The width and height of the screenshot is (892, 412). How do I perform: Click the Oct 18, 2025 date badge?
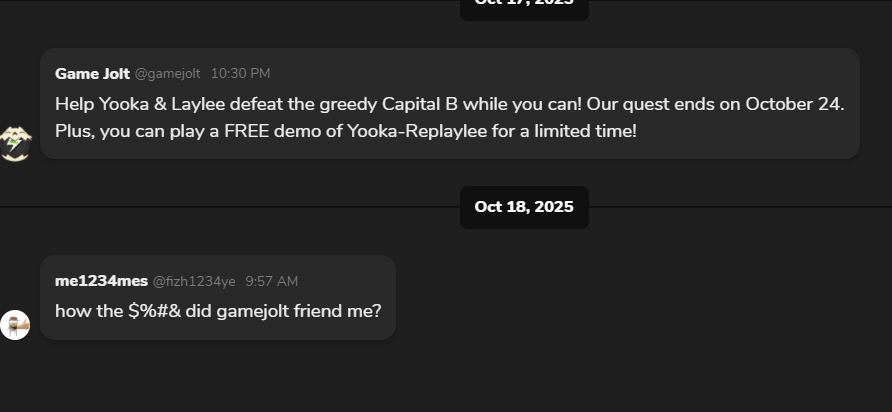[x=524, y=207]
